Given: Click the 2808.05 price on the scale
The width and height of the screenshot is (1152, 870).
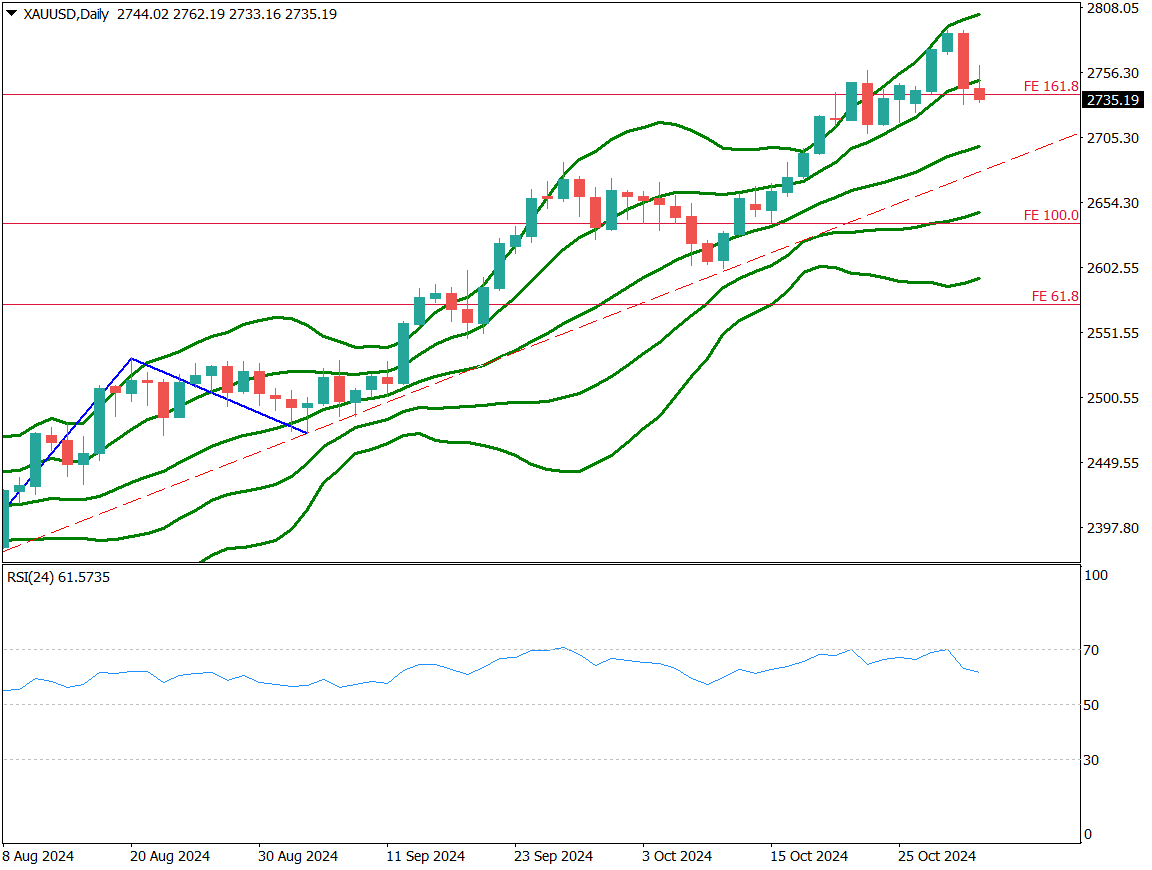Looking at the screenshot, I should coord(1113,8).
